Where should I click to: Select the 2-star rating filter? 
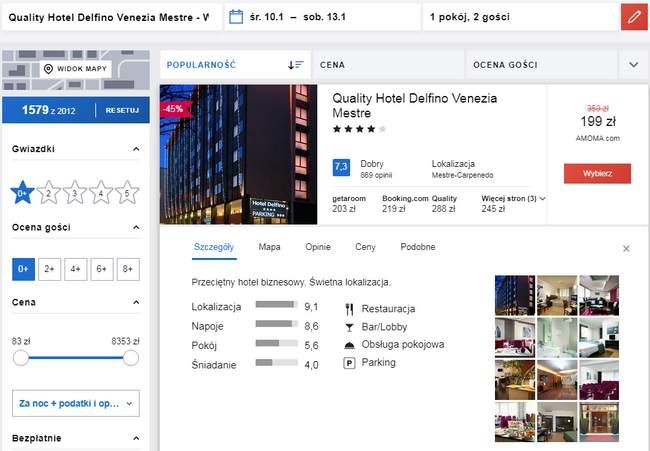coord(49,193)
